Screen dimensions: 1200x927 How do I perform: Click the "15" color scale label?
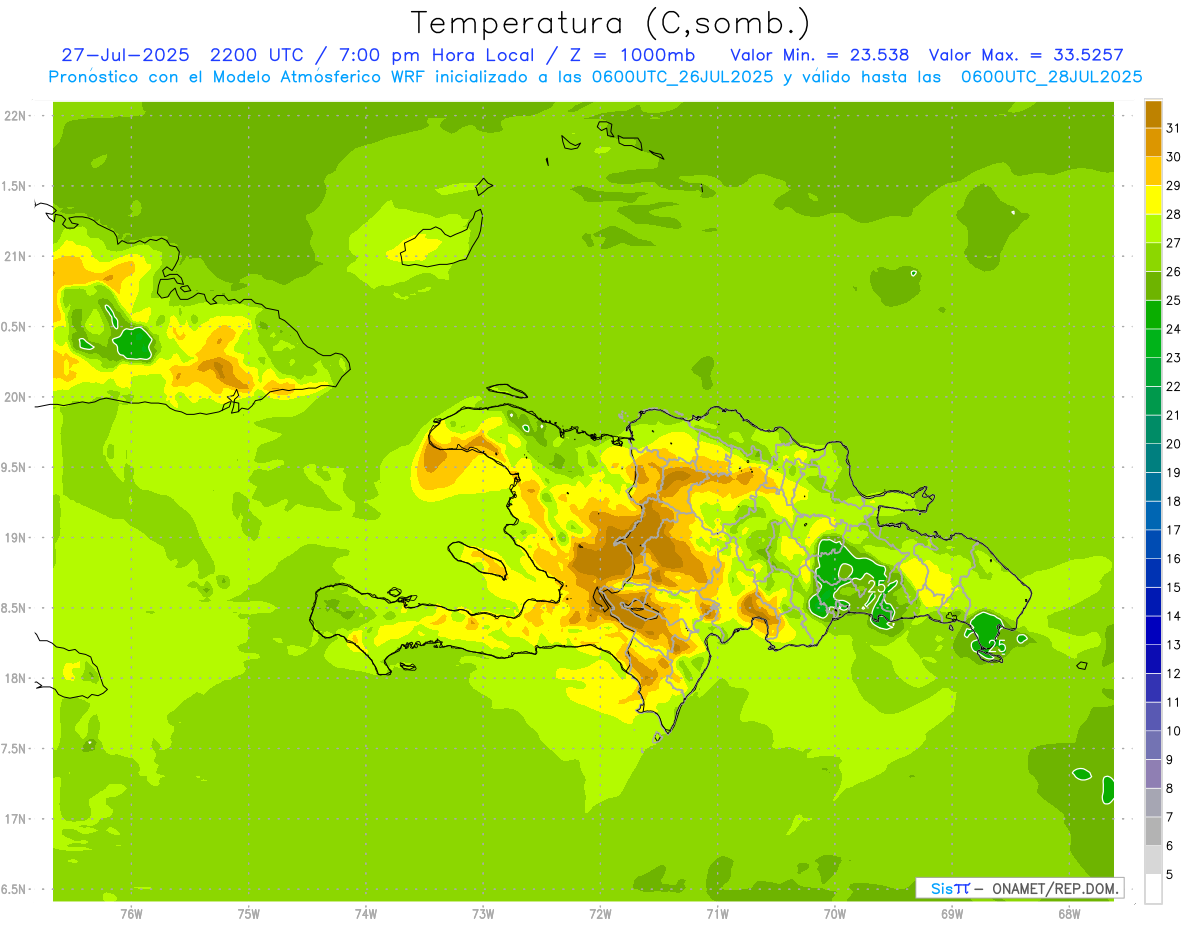click(1173, 587)
